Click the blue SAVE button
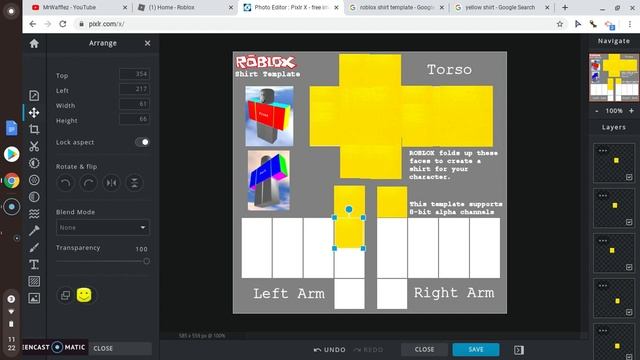Viewport: 640px width, 360px height. click(476, 349)
